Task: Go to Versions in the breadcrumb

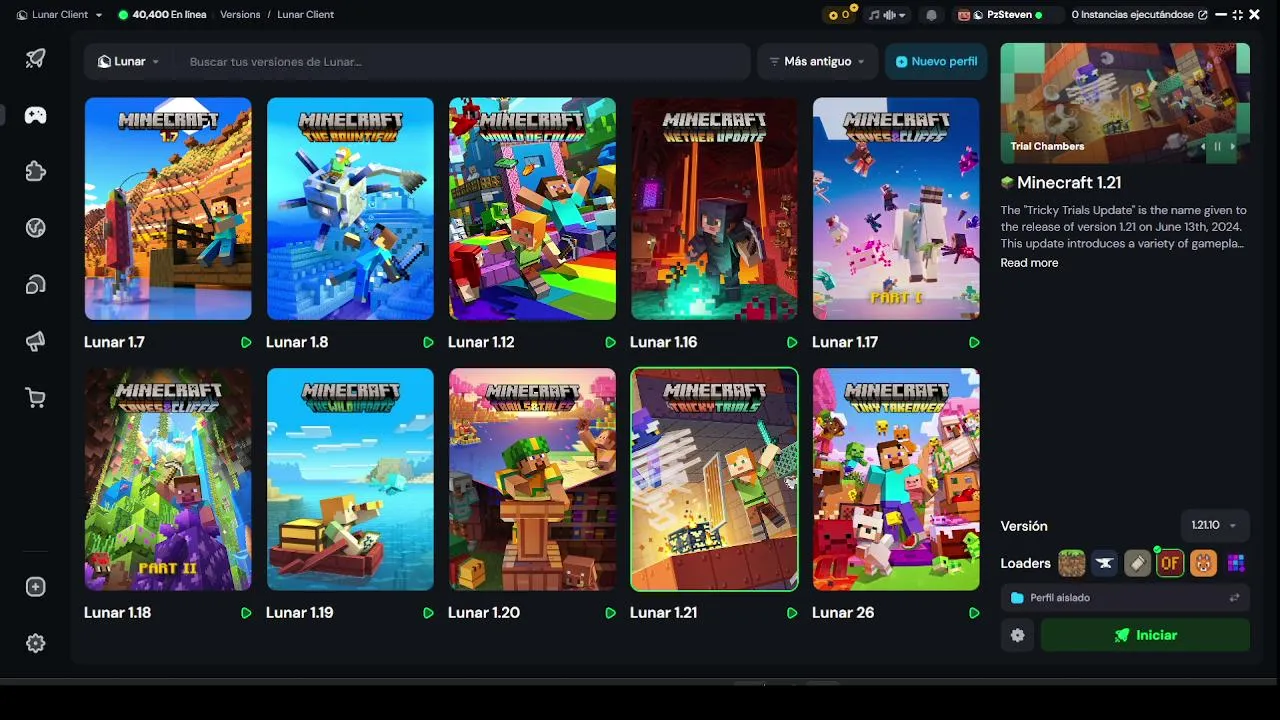Action: [240, 15]
